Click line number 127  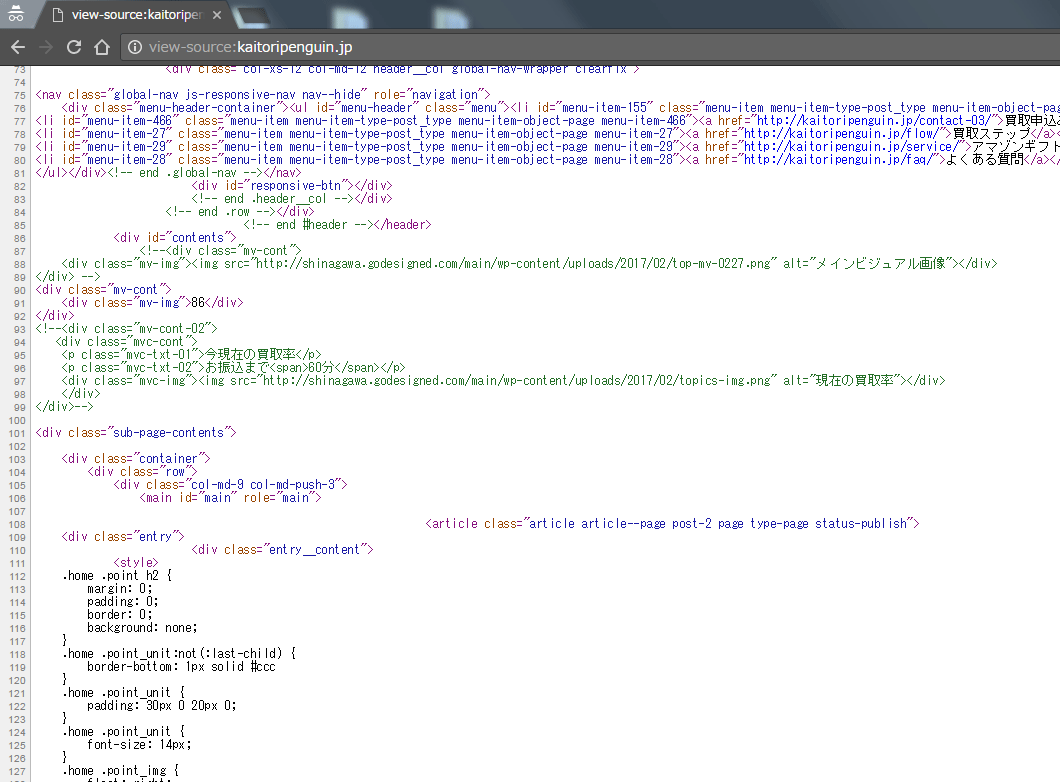[x=17, y=771]
